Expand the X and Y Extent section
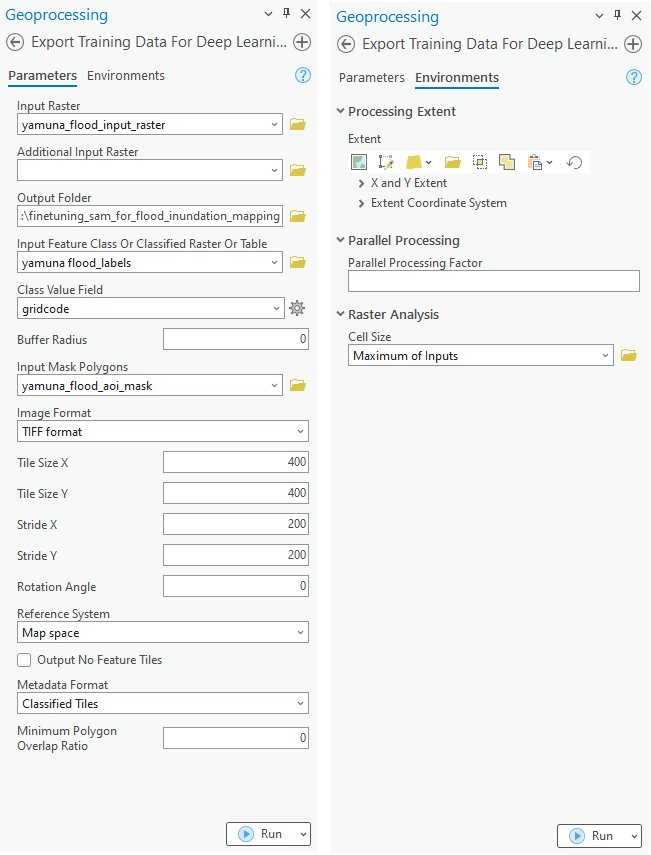The height and width of the screenshot is (855, 651). click(361, 184)
